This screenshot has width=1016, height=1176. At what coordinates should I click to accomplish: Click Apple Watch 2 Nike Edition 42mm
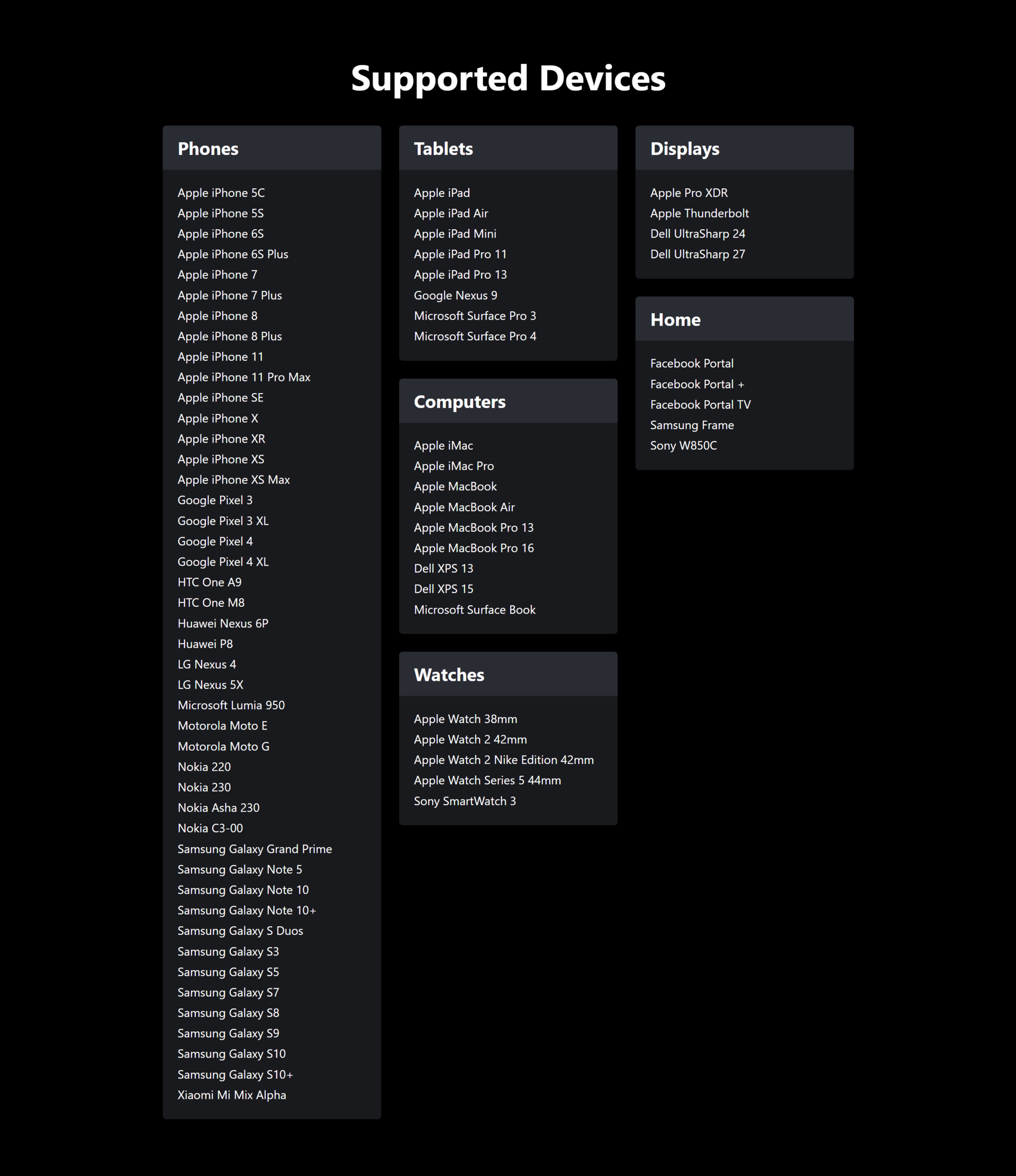503,760
